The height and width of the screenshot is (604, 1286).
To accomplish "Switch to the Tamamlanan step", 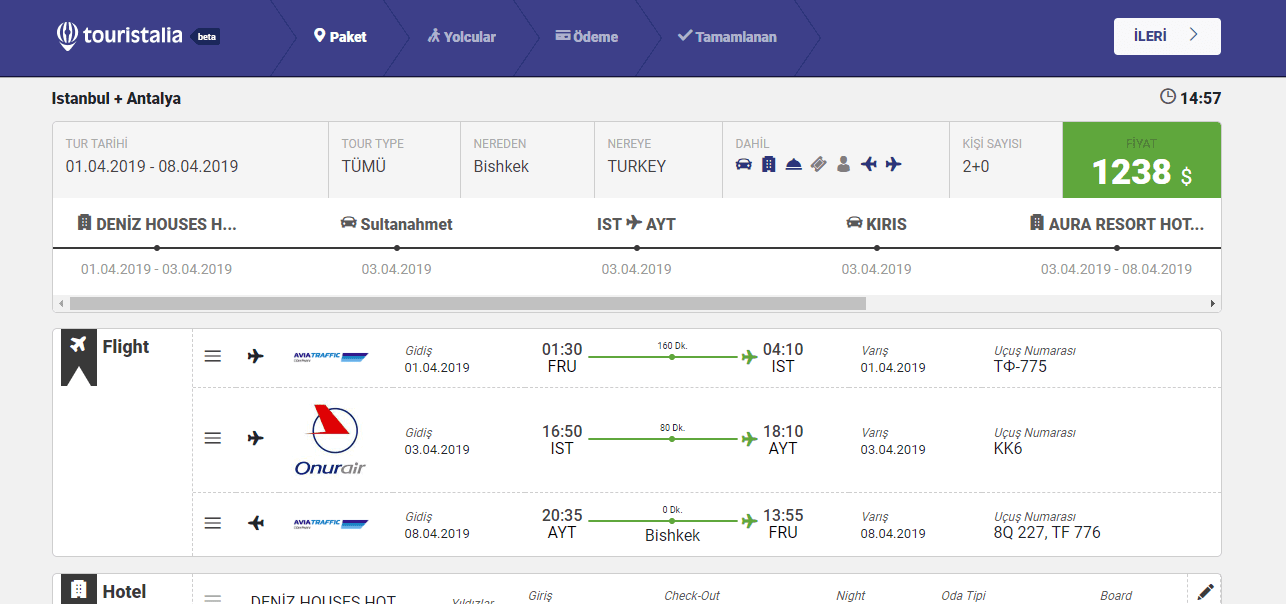I will [727, 37].
